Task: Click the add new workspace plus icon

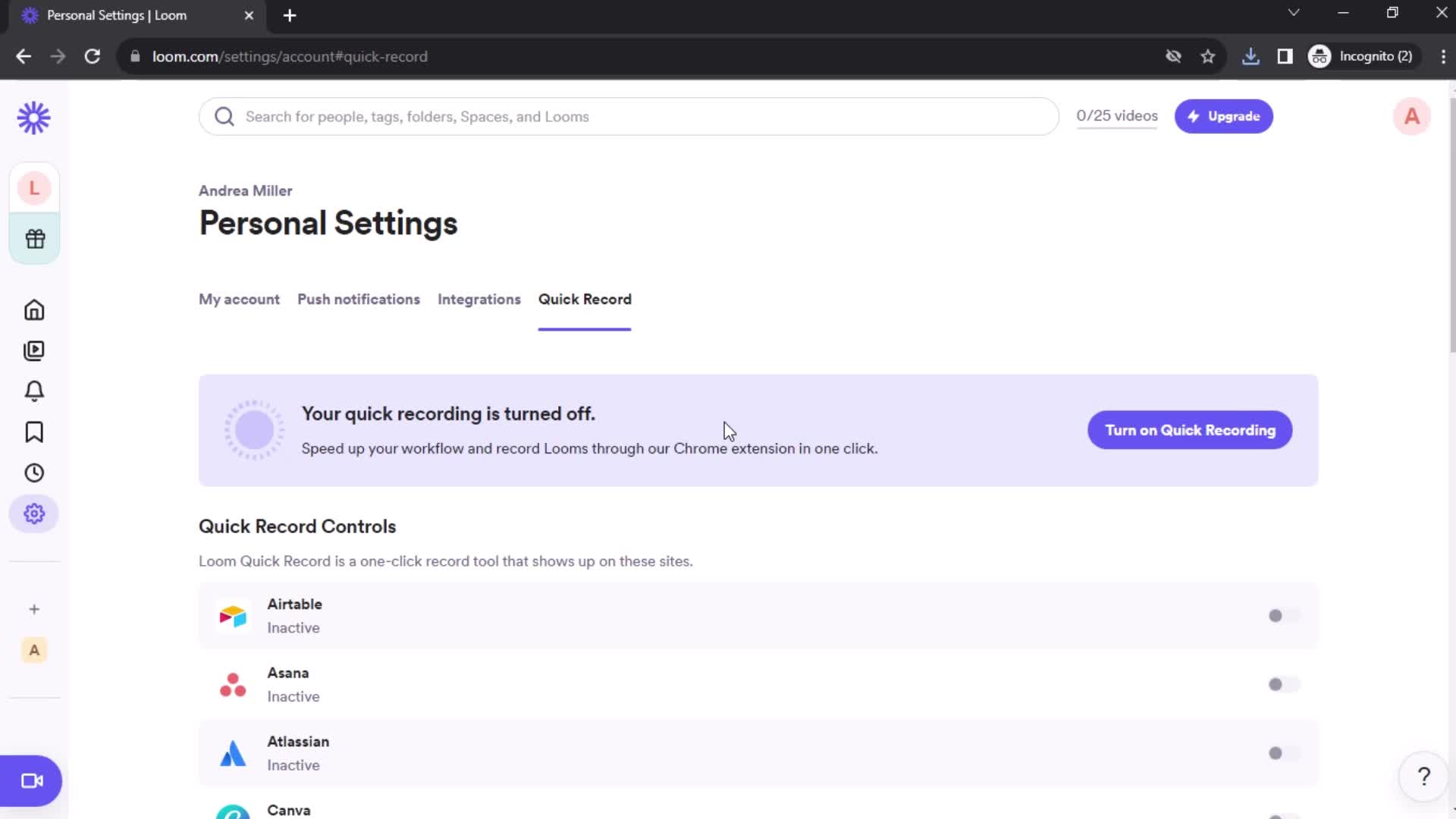Action: [34, 609]
